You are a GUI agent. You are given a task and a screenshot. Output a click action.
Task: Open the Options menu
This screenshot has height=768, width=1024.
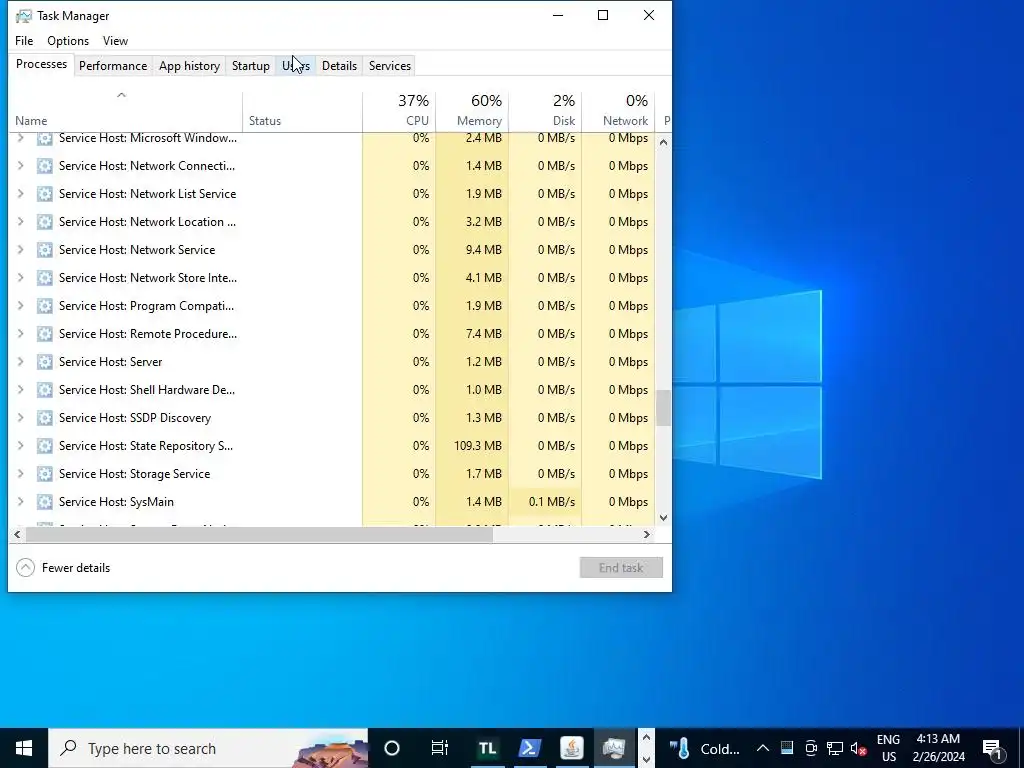pos(68,40)
